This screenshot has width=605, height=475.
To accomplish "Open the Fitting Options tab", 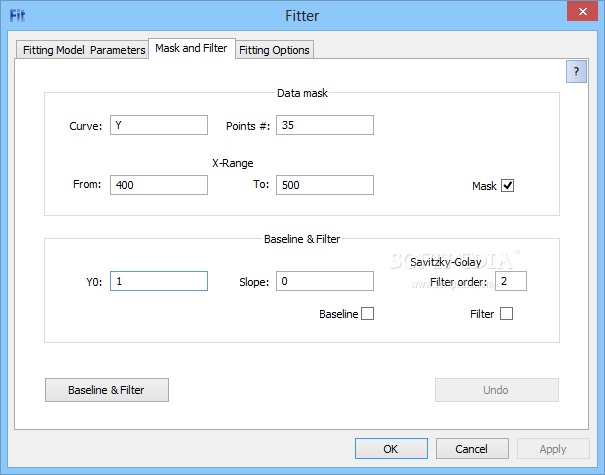I will click(274, 50).
